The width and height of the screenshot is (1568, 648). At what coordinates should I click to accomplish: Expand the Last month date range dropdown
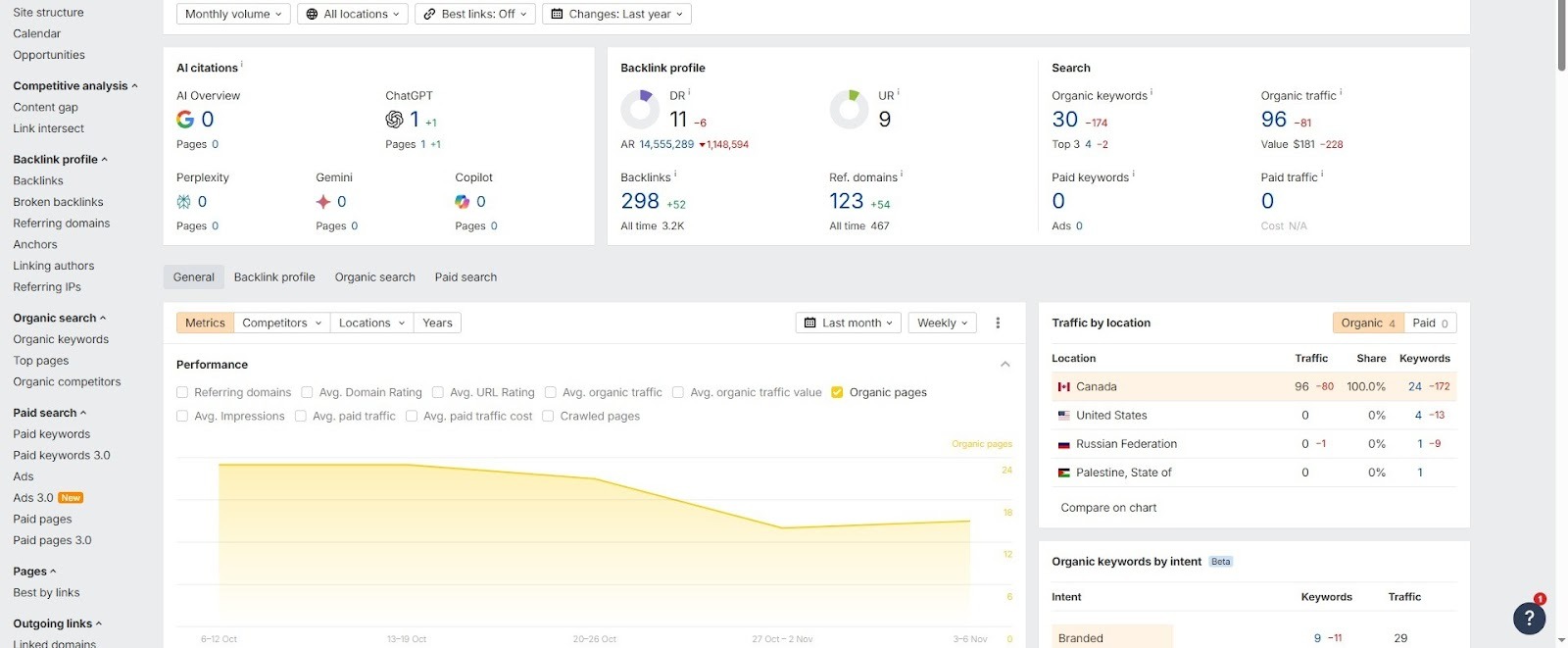(849, 324)
